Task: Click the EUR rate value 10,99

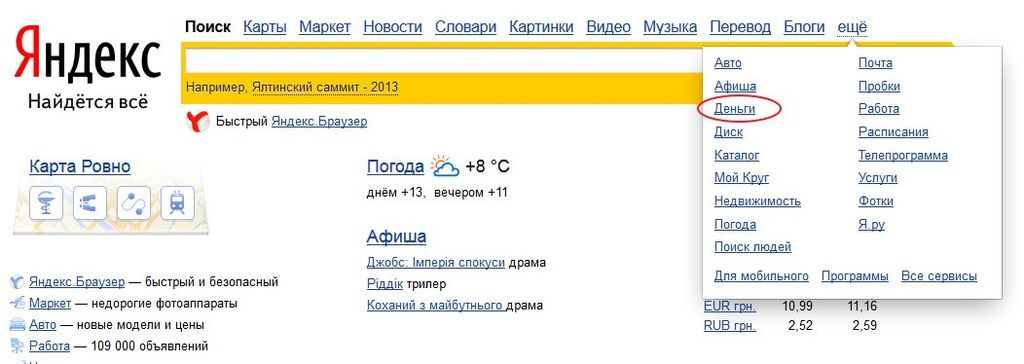Action: click(x=797, y=306)
